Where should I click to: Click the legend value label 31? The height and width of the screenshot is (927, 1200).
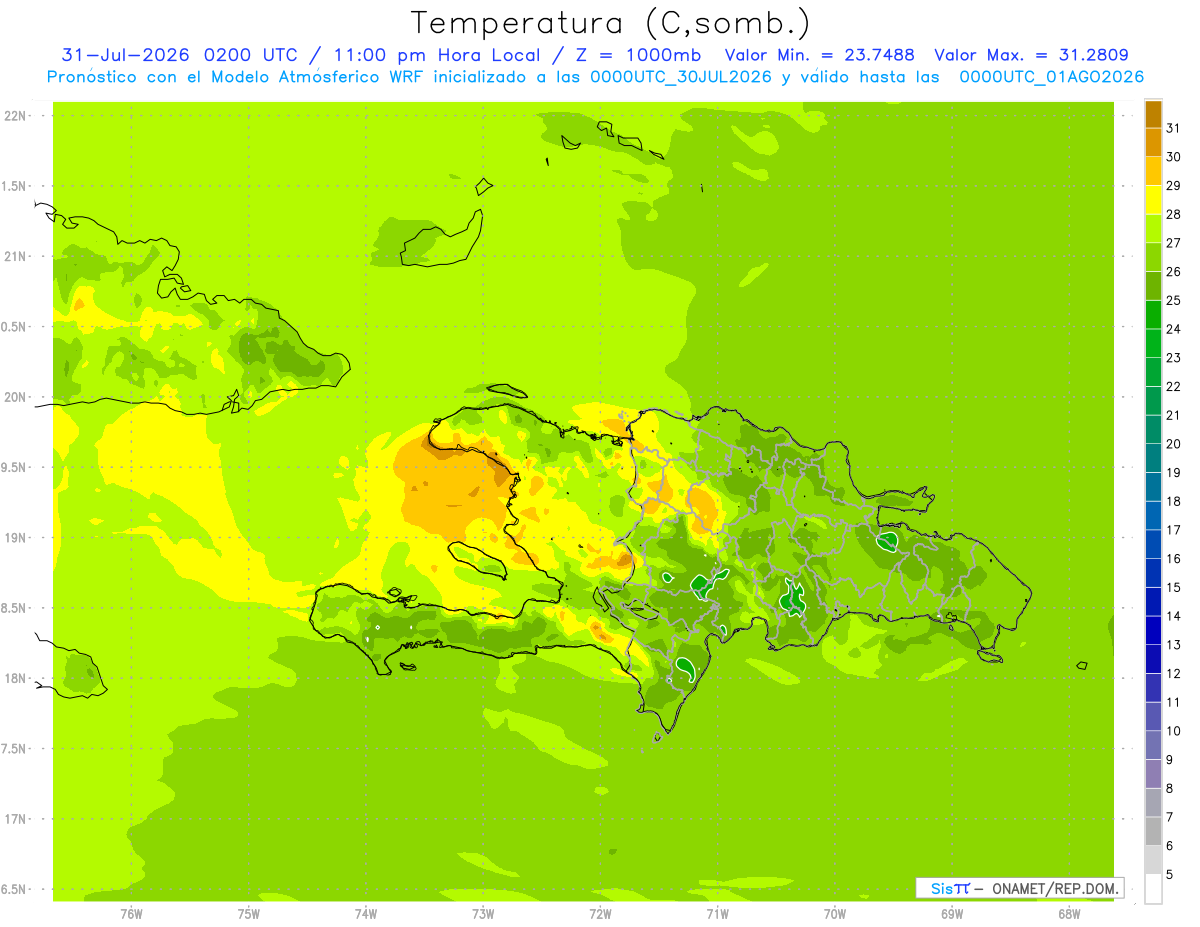pos(1174,128)
